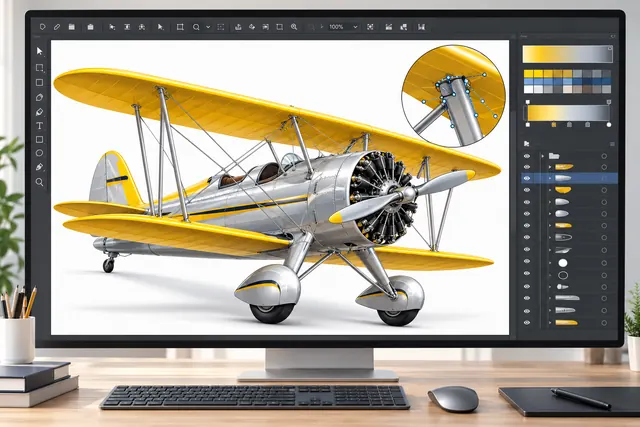Image resolution: width=640 pixels, height=427 pixels.
Task: Expand the white filled circle layer's arrow
Action: tap(550, 263)
